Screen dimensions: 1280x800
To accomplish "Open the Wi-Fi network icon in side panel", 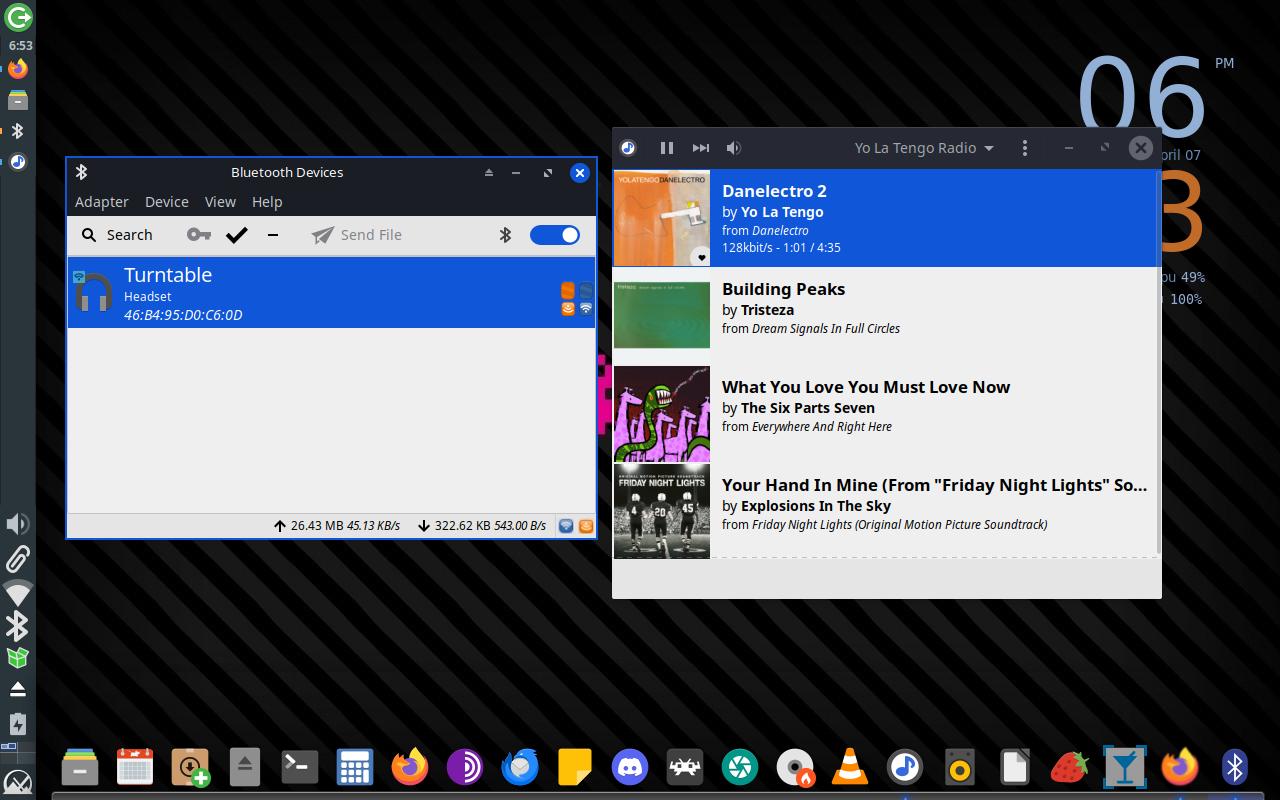I will [x=18, y=592].
